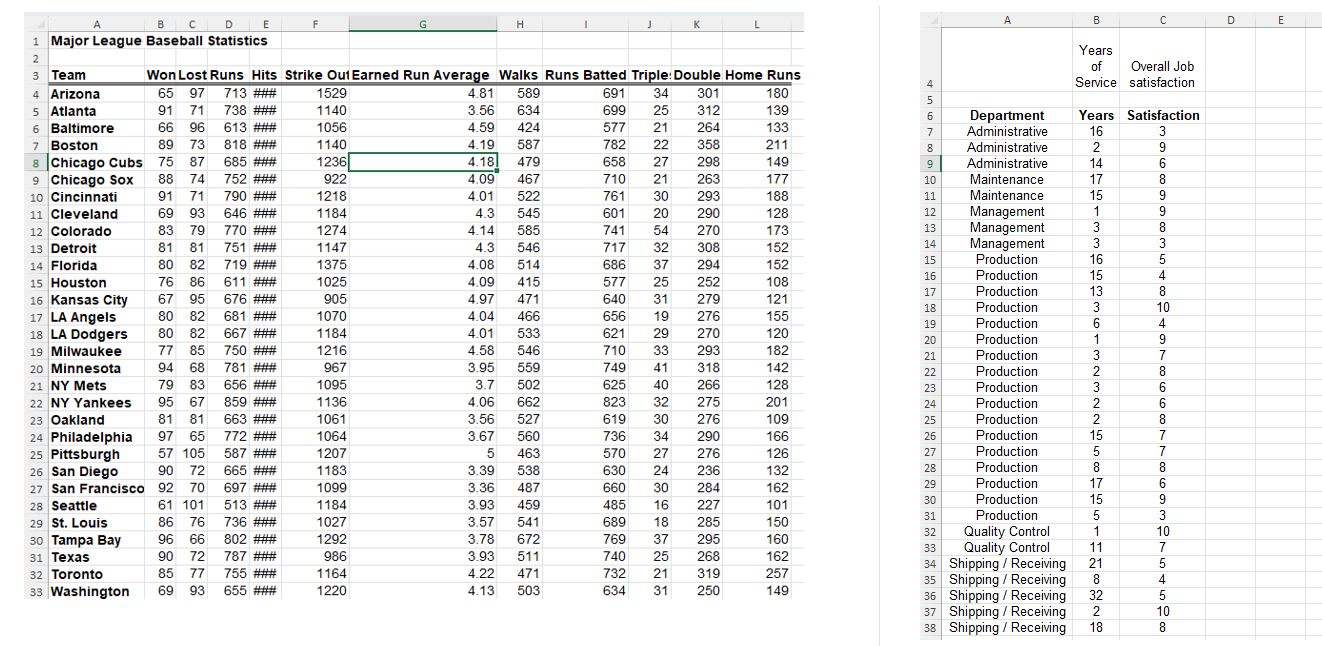Select the "Years of Service" header cell
1322x646 pixels.
tap(1096, 62)
